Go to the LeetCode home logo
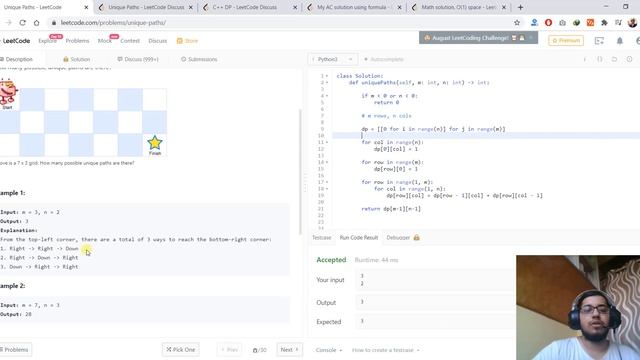The width and height of the screenshot is (640, 360). 16,41
